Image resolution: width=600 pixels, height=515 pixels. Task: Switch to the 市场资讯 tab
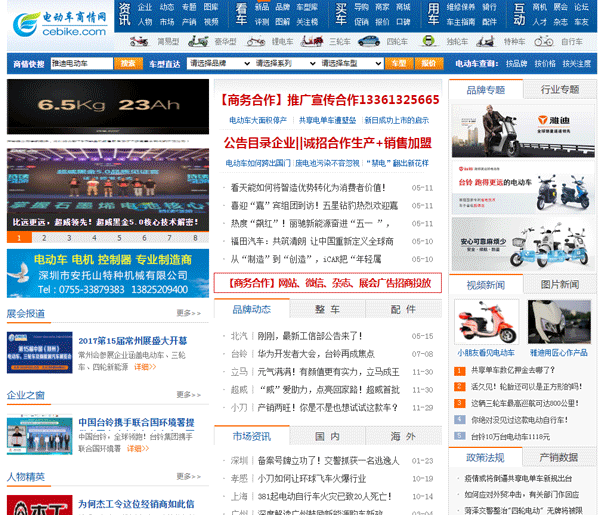point(251,436)
